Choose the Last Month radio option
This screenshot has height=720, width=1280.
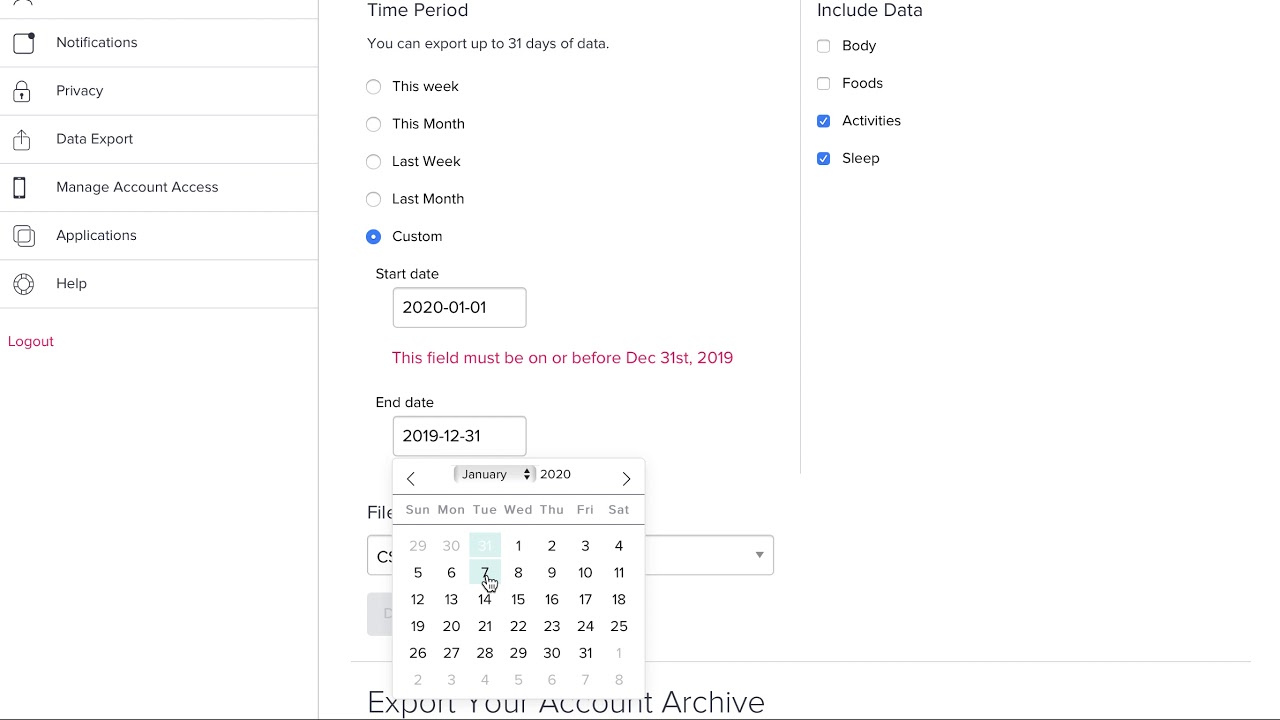pos(374,199)
